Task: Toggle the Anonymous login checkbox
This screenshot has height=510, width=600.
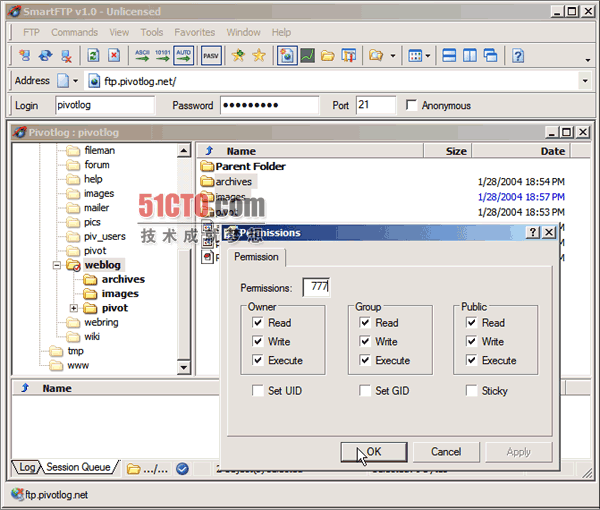Action: [411, 105]
